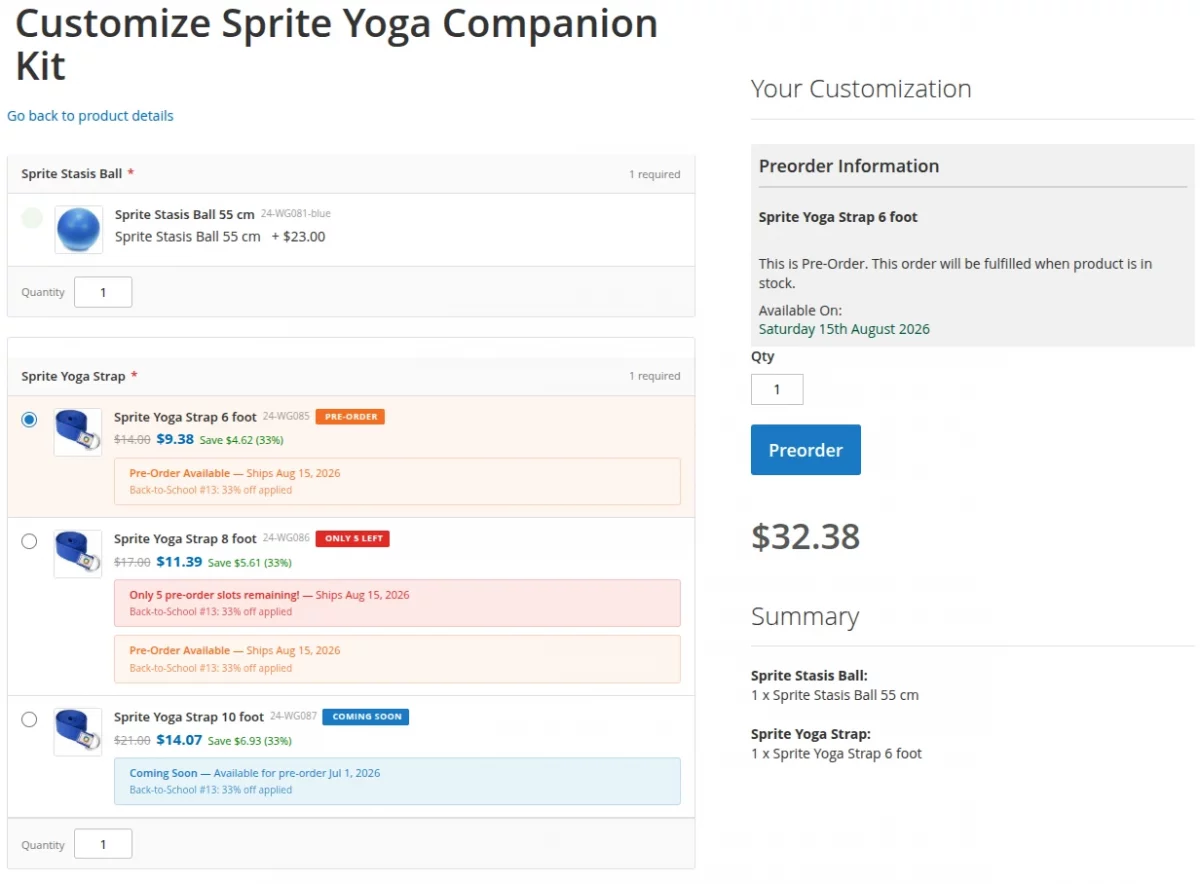Click '1 x Sprite Yoga Strap 6 foot' summary line
Viewport: 1200px width, 884px height.
(x=837, y=753)
